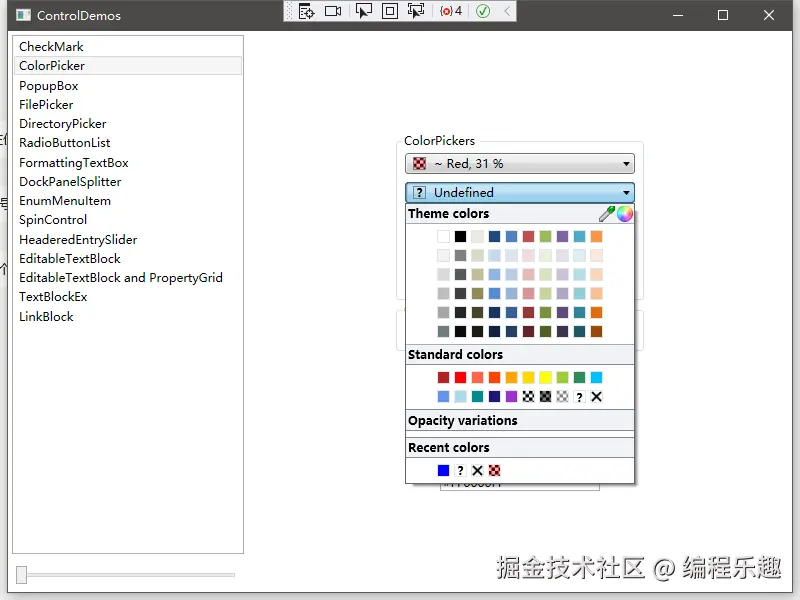
Task: Open the '~ Red, 31 %' color dropdown
Action: [519, 164]
